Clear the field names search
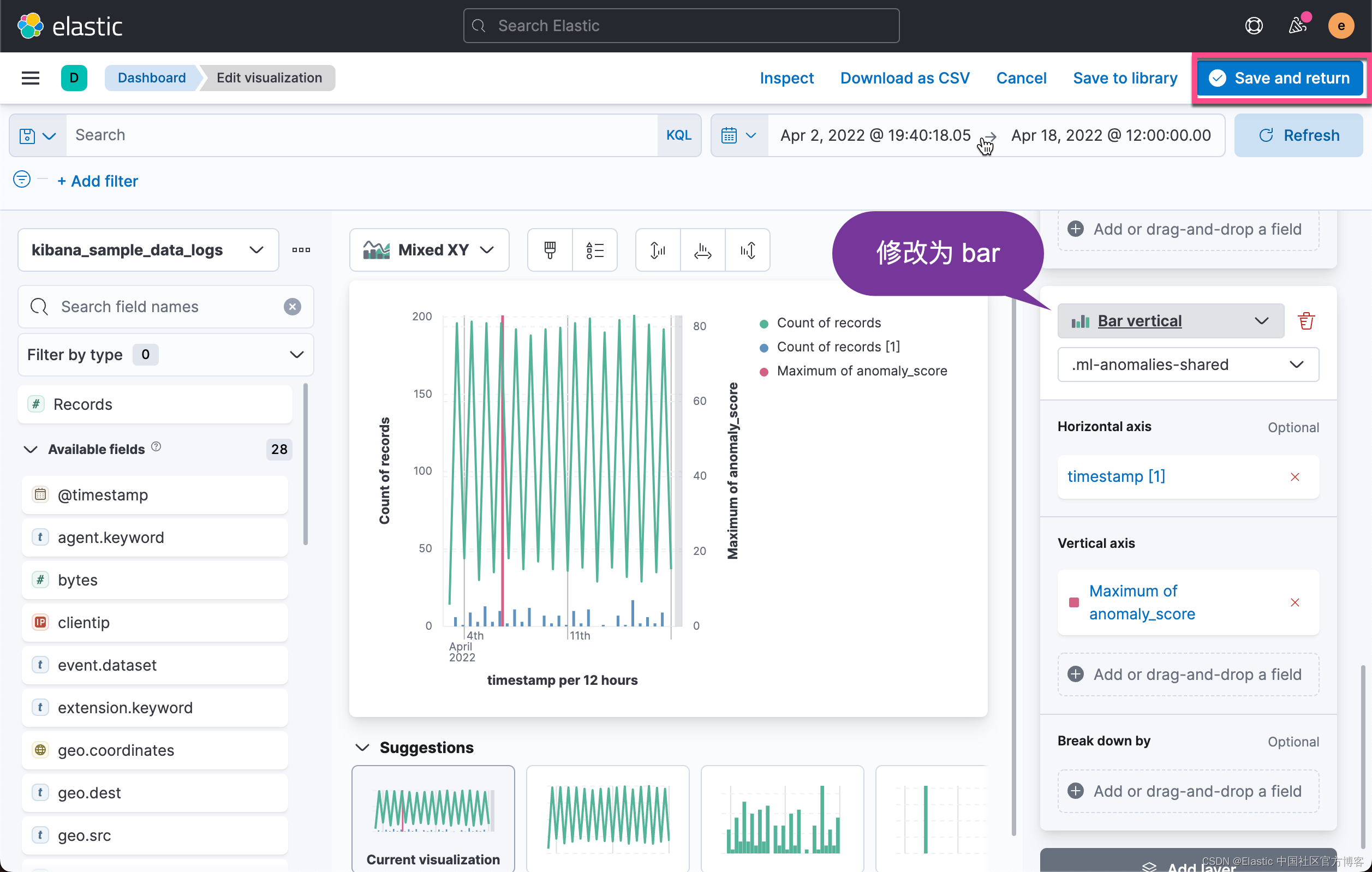 (x=293, y=307)
